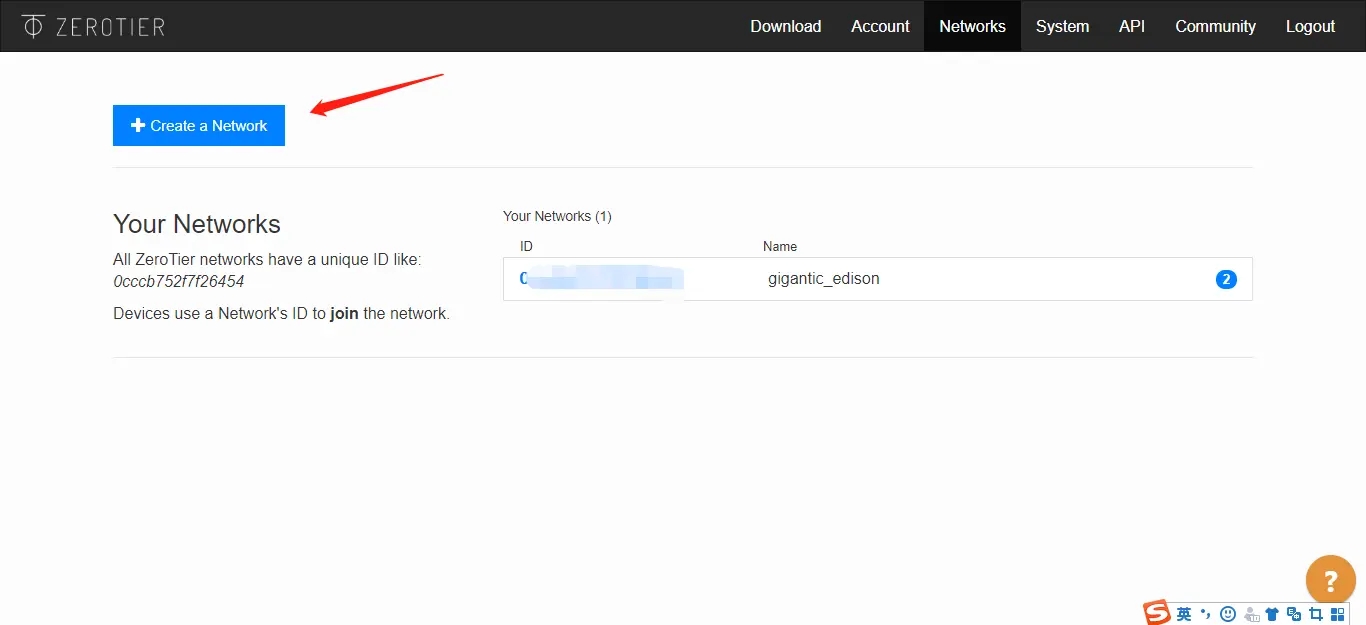This screenshot has width=1366, height=625.
Task: Open the toolbox grid icon in IME bar
Action: 1338,614
